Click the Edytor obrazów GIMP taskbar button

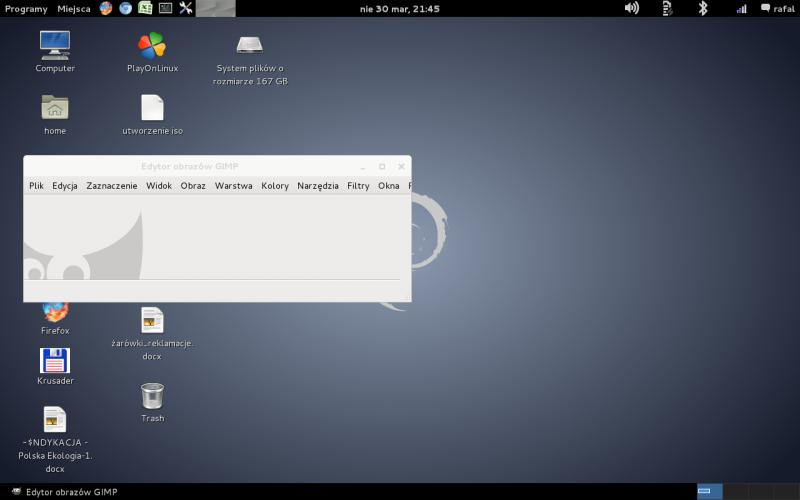coord(68,492)
